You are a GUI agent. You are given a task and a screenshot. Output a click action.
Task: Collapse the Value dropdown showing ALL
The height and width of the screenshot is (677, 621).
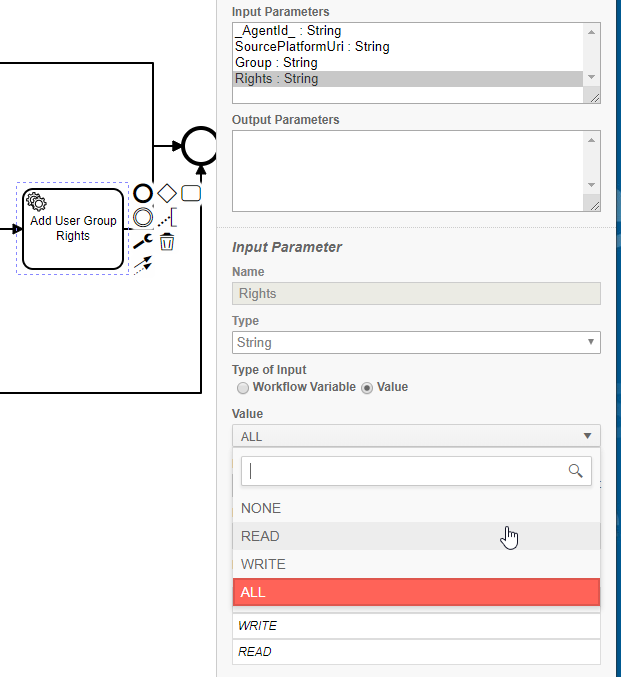(416, 436)
